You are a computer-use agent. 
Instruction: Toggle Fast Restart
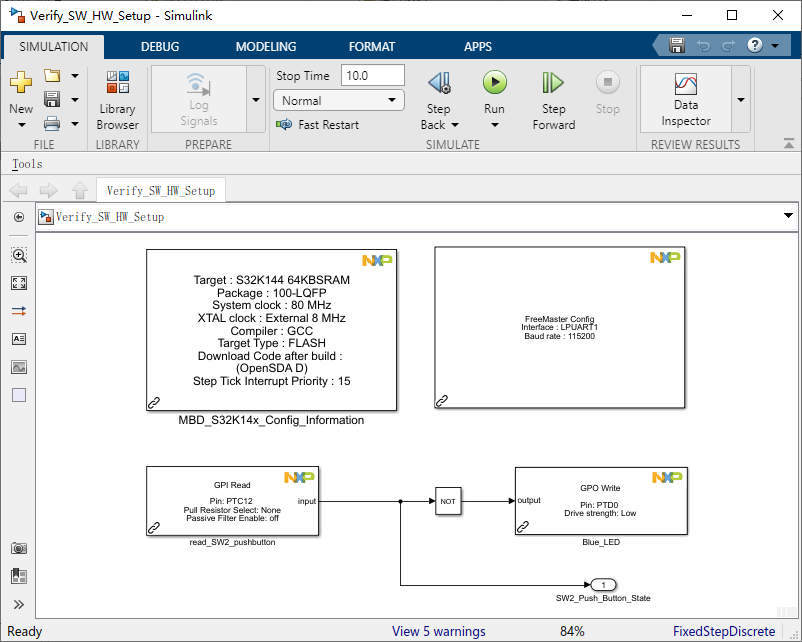tap(318, 124)
